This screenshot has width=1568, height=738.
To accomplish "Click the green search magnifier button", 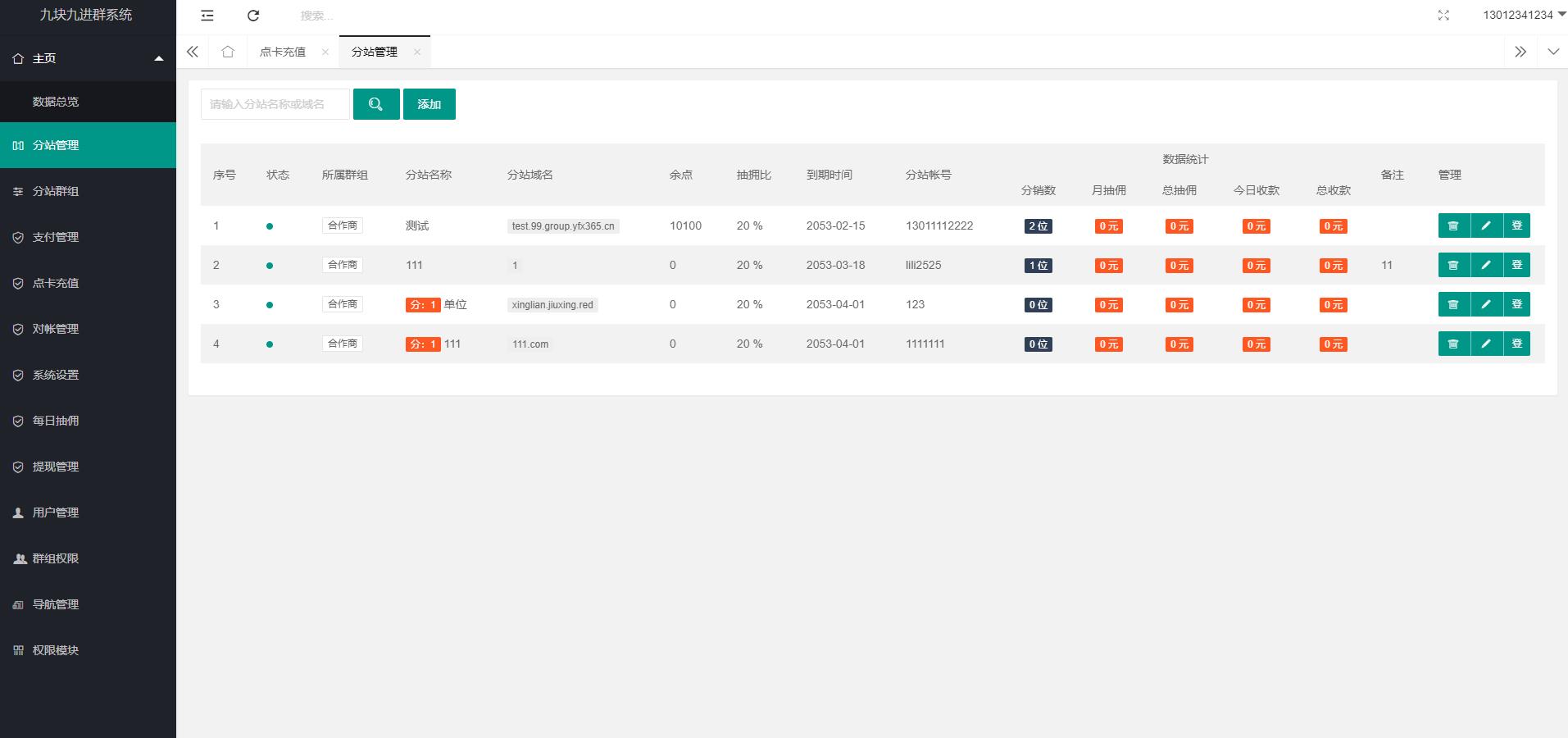I will coord(376,104).
